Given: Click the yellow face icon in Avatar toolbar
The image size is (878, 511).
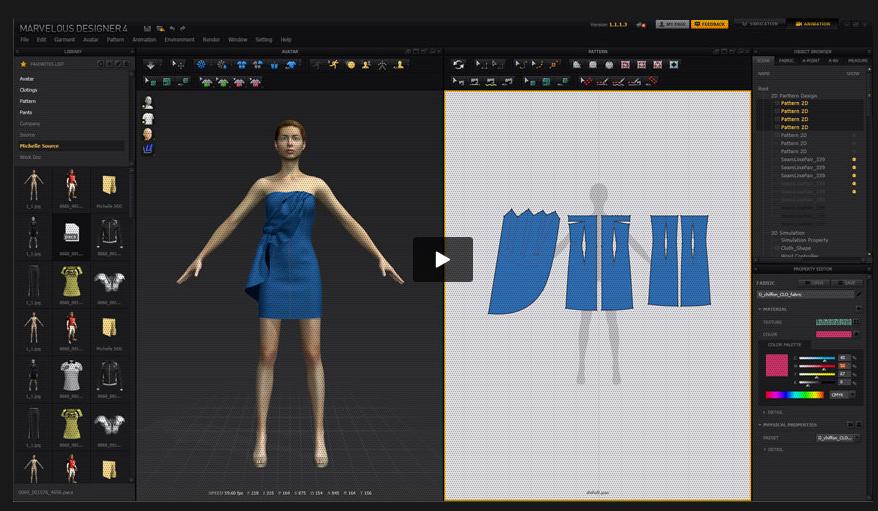Looking at the screenshot, I should click(x=350, y=65).
